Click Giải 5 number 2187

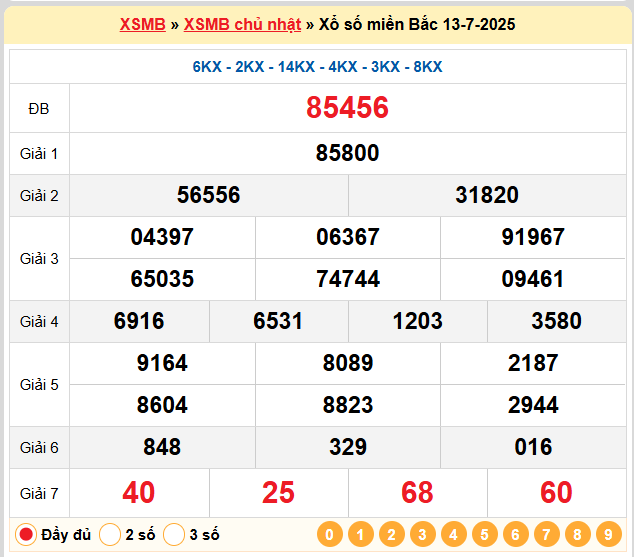pos(533,363)
